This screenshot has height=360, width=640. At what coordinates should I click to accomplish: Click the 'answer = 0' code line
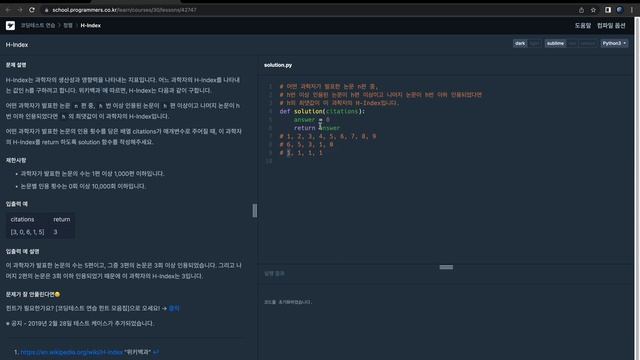(x=311, y=120)
